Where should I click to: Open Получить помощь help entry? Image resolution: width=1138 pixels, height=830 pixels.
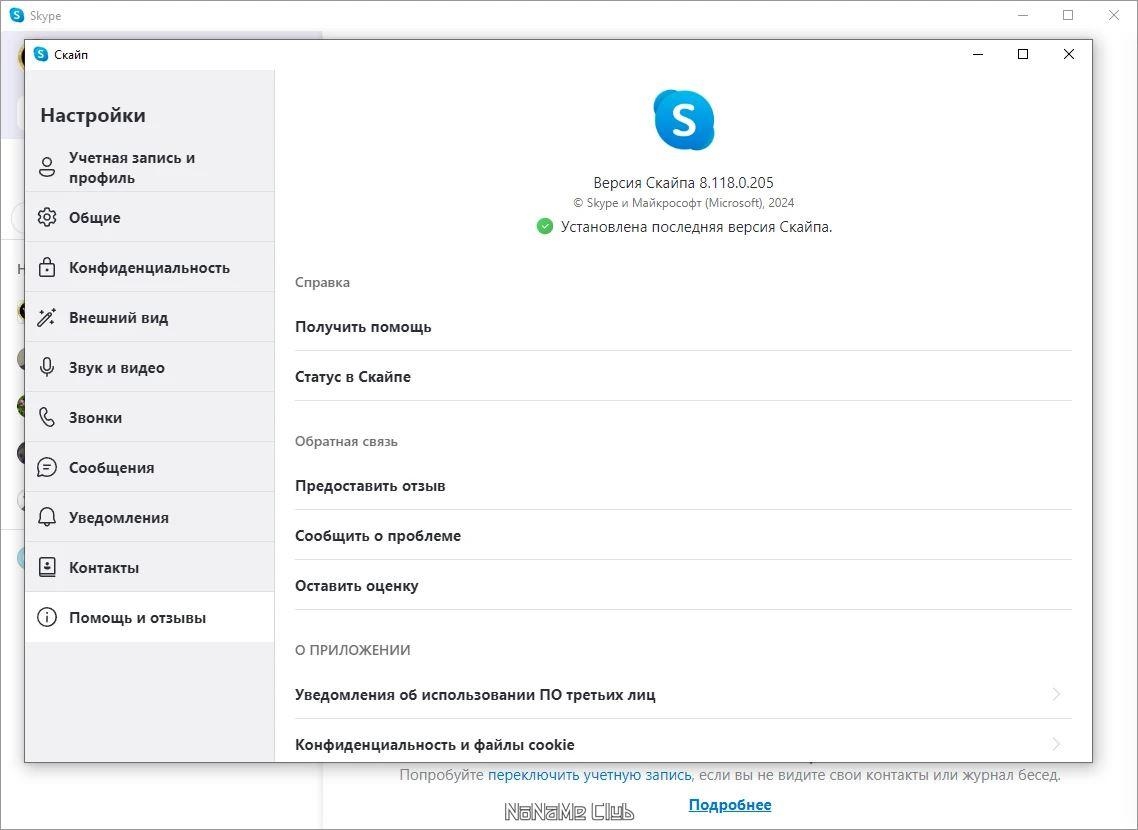363,327
